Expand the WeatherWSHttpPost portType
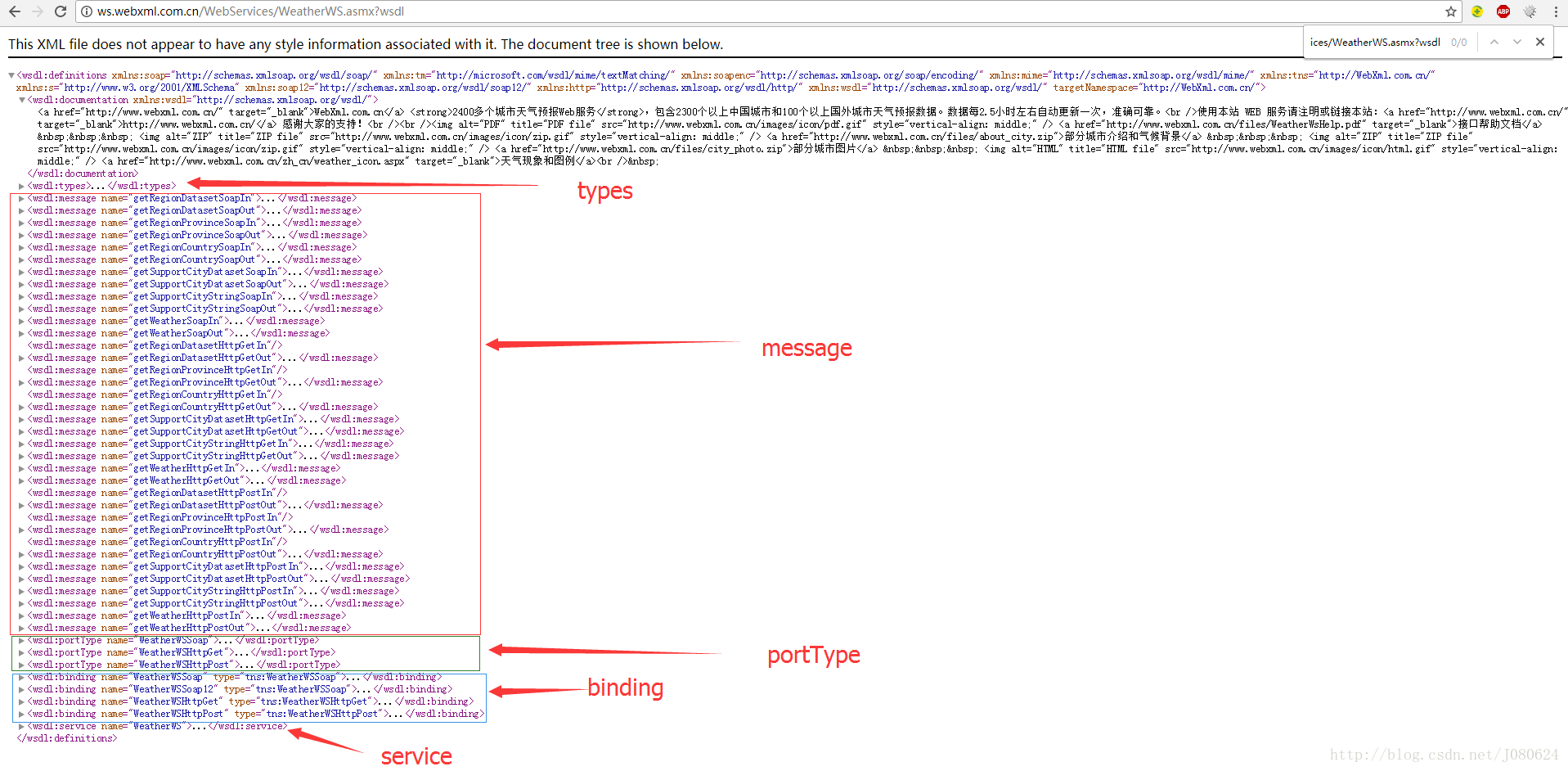This screenshot has height=771, width=1568. 22,665
